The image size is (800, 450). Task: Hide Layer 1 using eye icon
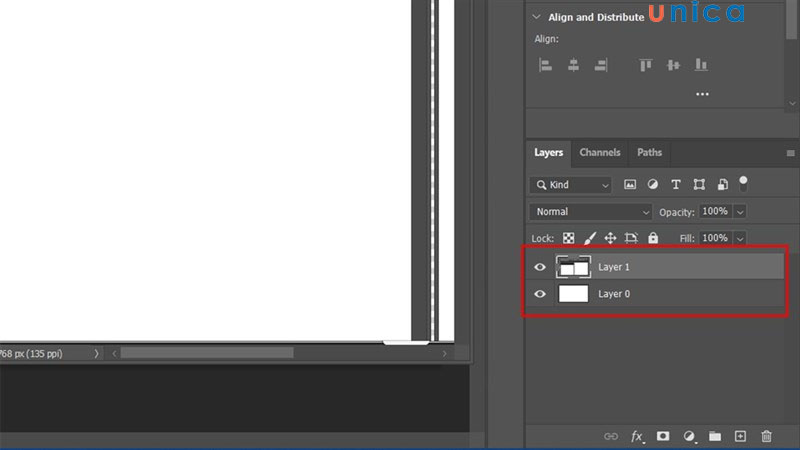(x=540, y=267)
